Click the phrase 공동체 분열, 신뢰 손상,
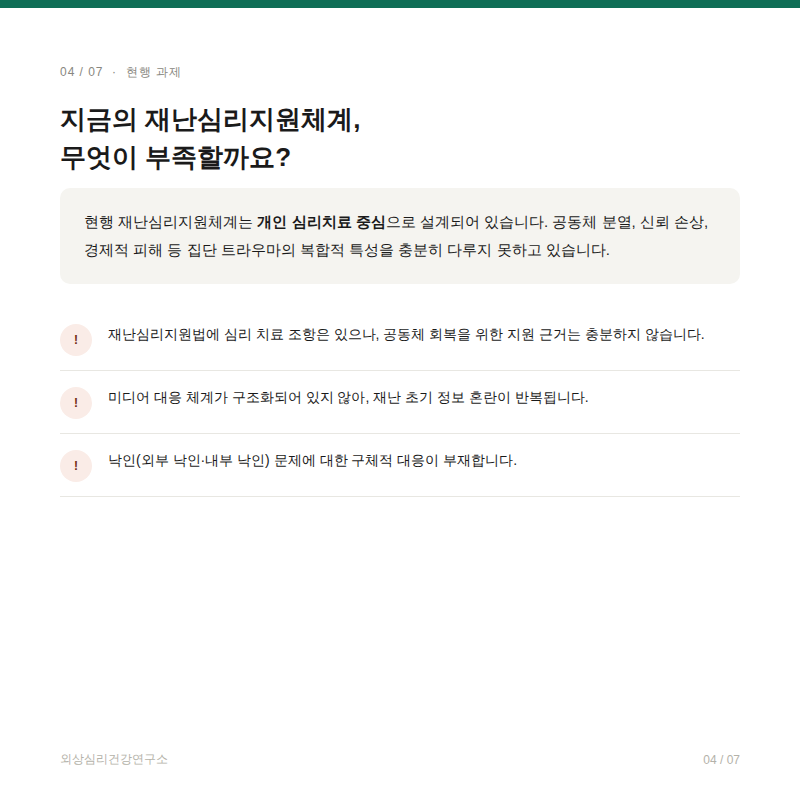 coord(630,222)
